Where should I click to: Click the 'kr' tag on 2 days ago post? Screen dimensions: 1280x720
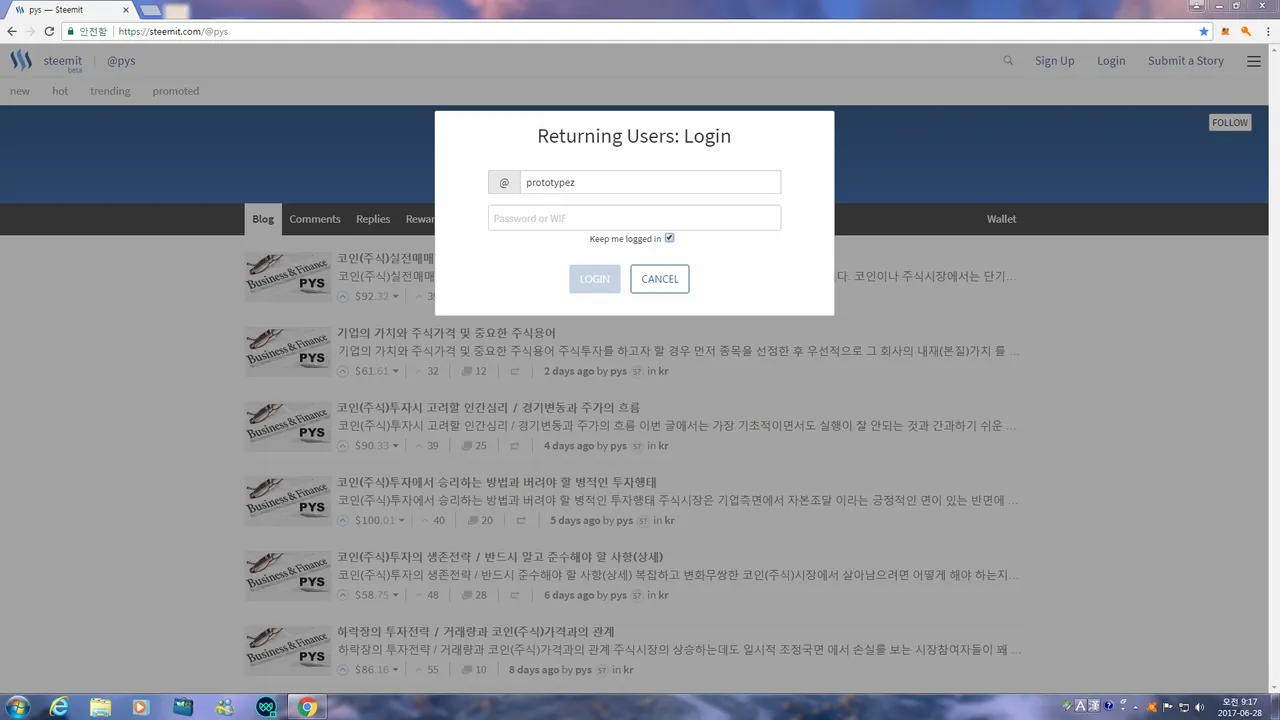[x=663, y=371]
